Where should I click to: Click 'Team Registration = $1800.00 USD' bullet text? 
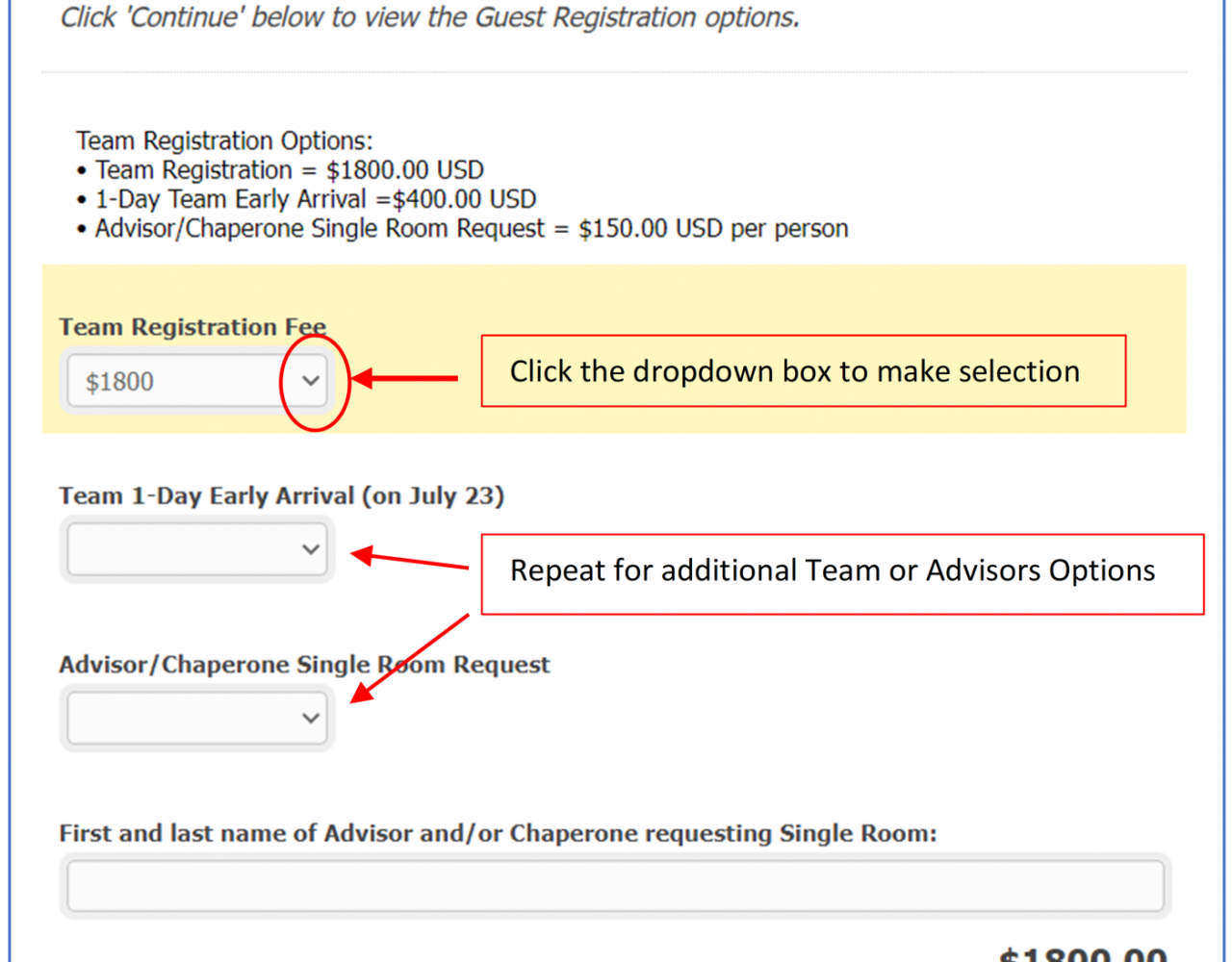coord(290,170)
